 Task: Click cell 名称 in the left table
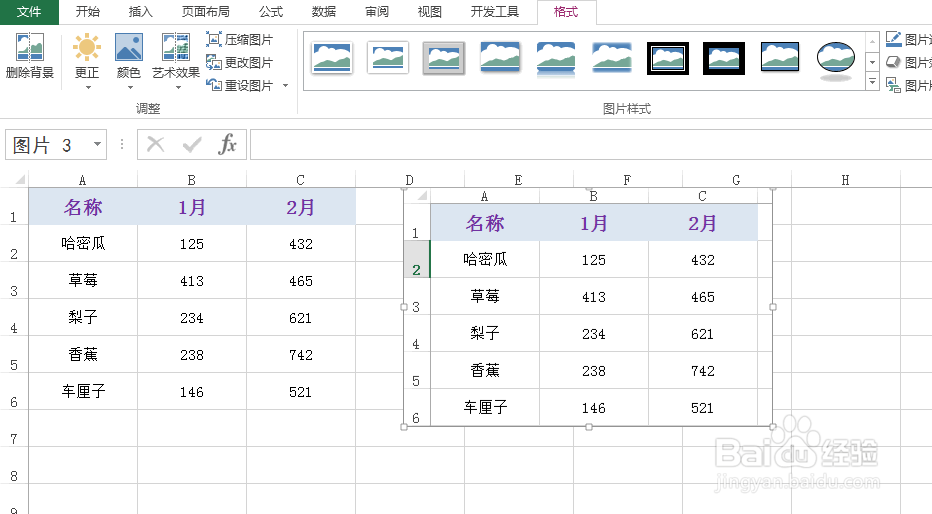pyautogui.click(x=83, y=207)
